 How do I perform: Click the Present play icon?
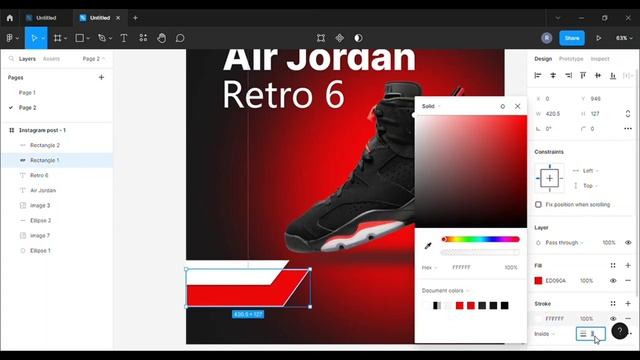(x=598, y=38)
